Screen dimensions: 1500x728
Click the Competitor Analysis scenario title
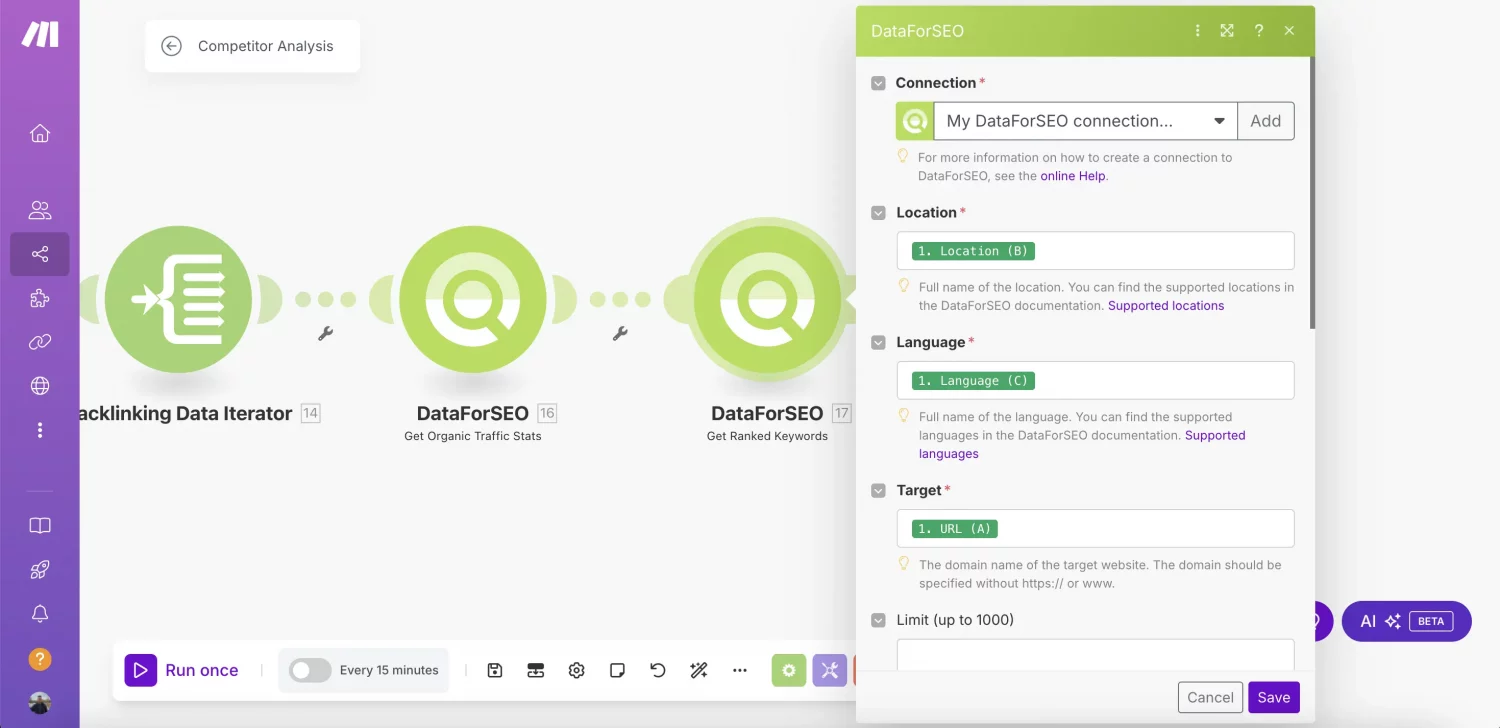point(266,46)
